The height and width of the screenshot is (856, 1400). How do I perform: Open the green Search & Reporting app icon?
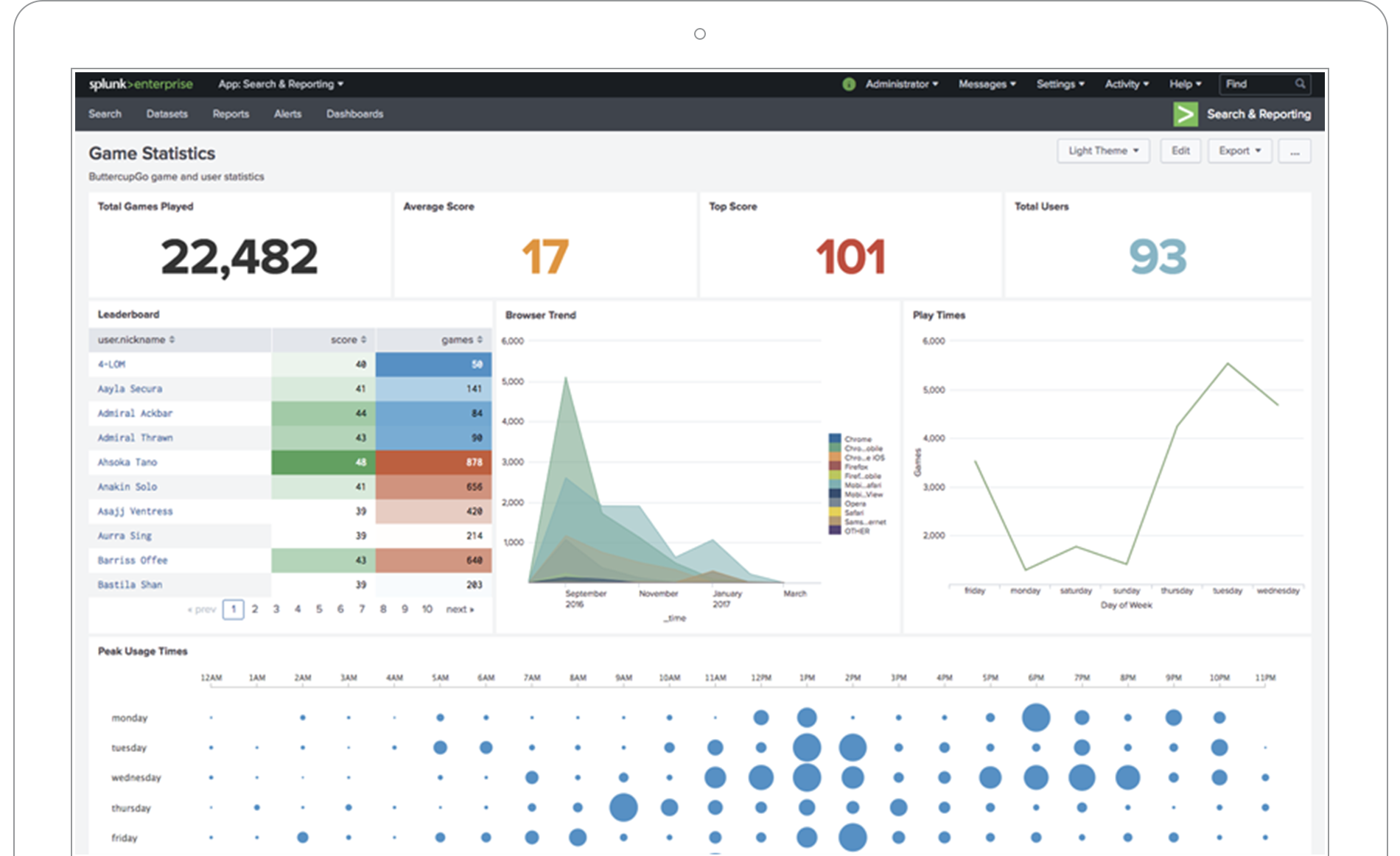pos(1186,114)
